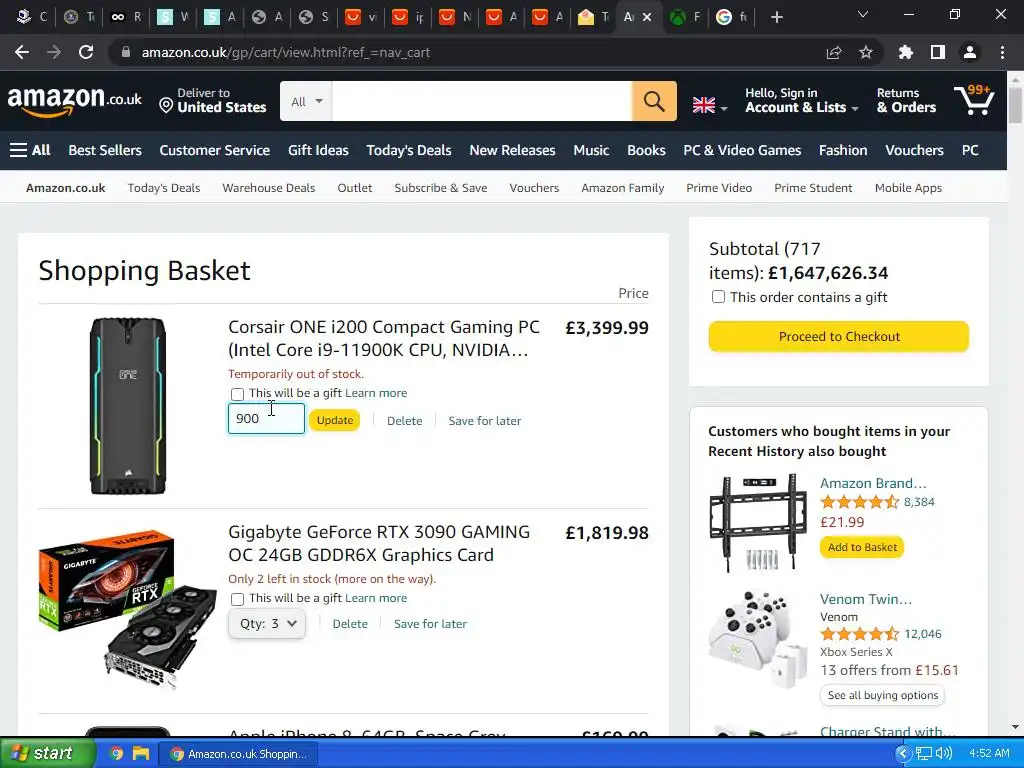
Task: Expand hidden tray icons with the arrow
Action: point(903,754)
